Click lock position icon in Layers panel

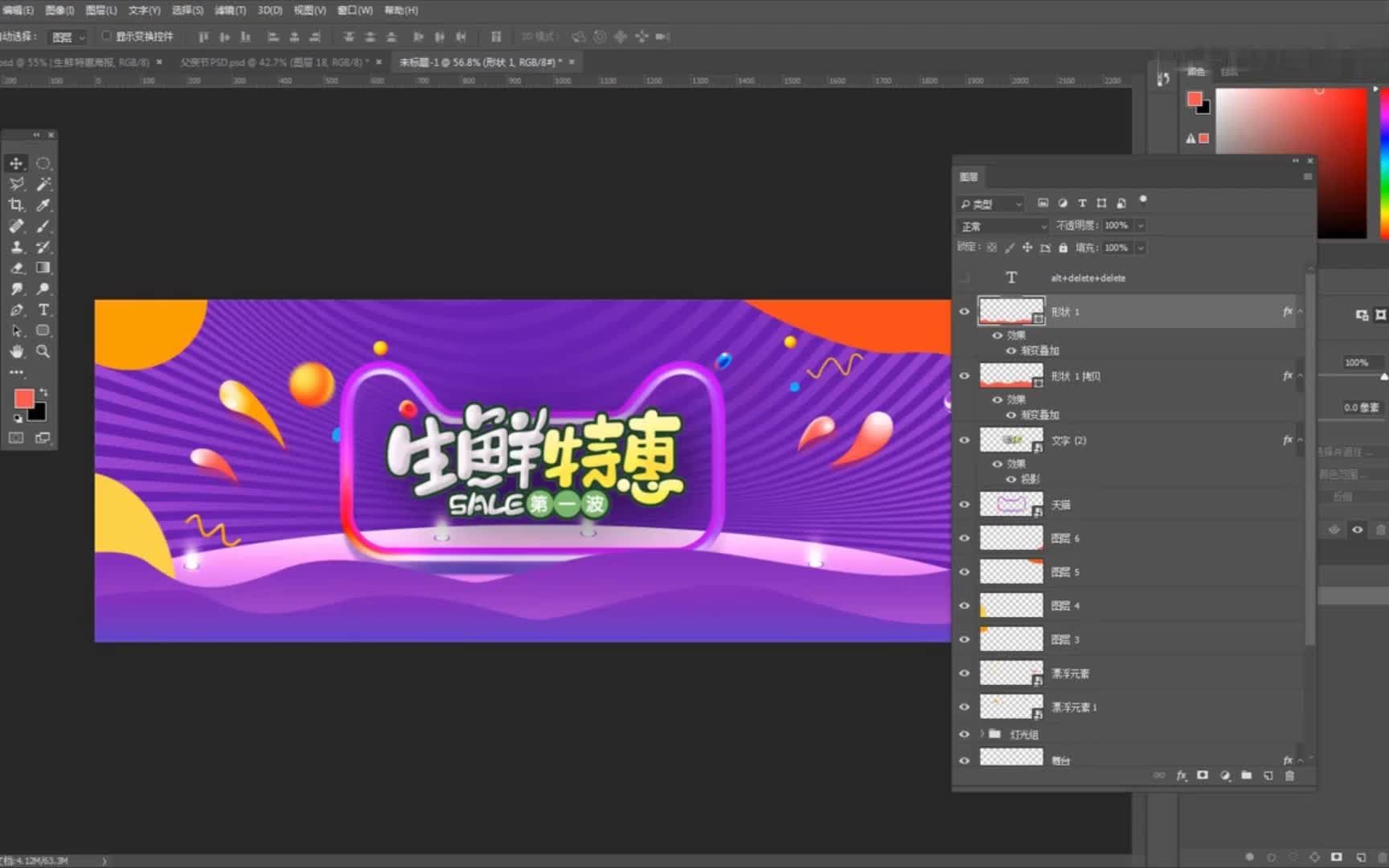coord(1027,248)
